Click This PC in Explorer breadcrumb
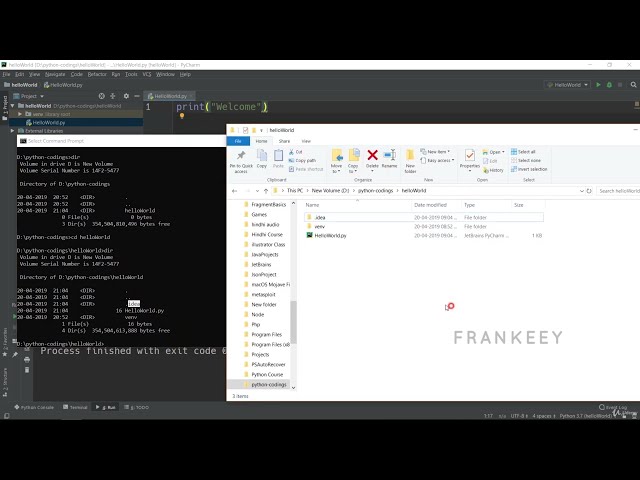The height and width of the screenshot is (480, 640). [x=295, y=191]
